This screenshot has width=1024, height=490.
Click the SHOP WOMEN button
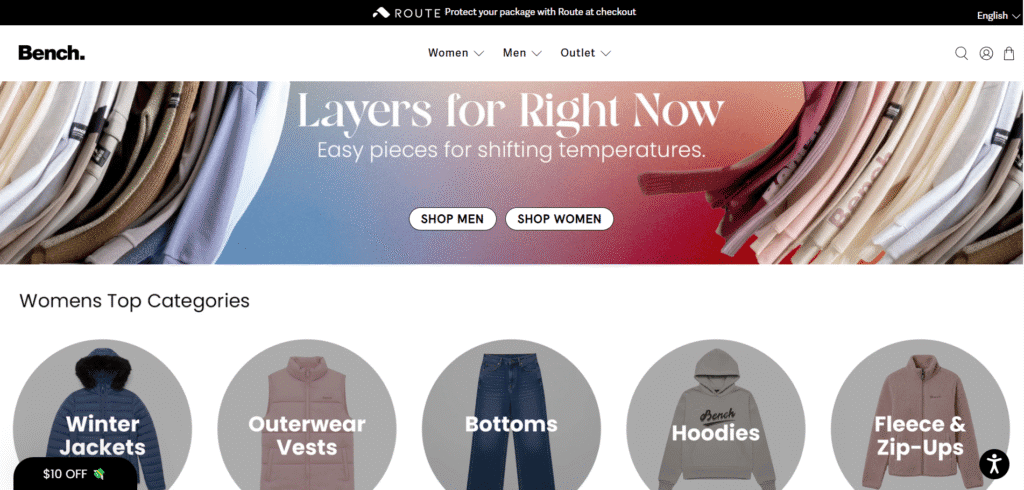(x=559, y=219)
